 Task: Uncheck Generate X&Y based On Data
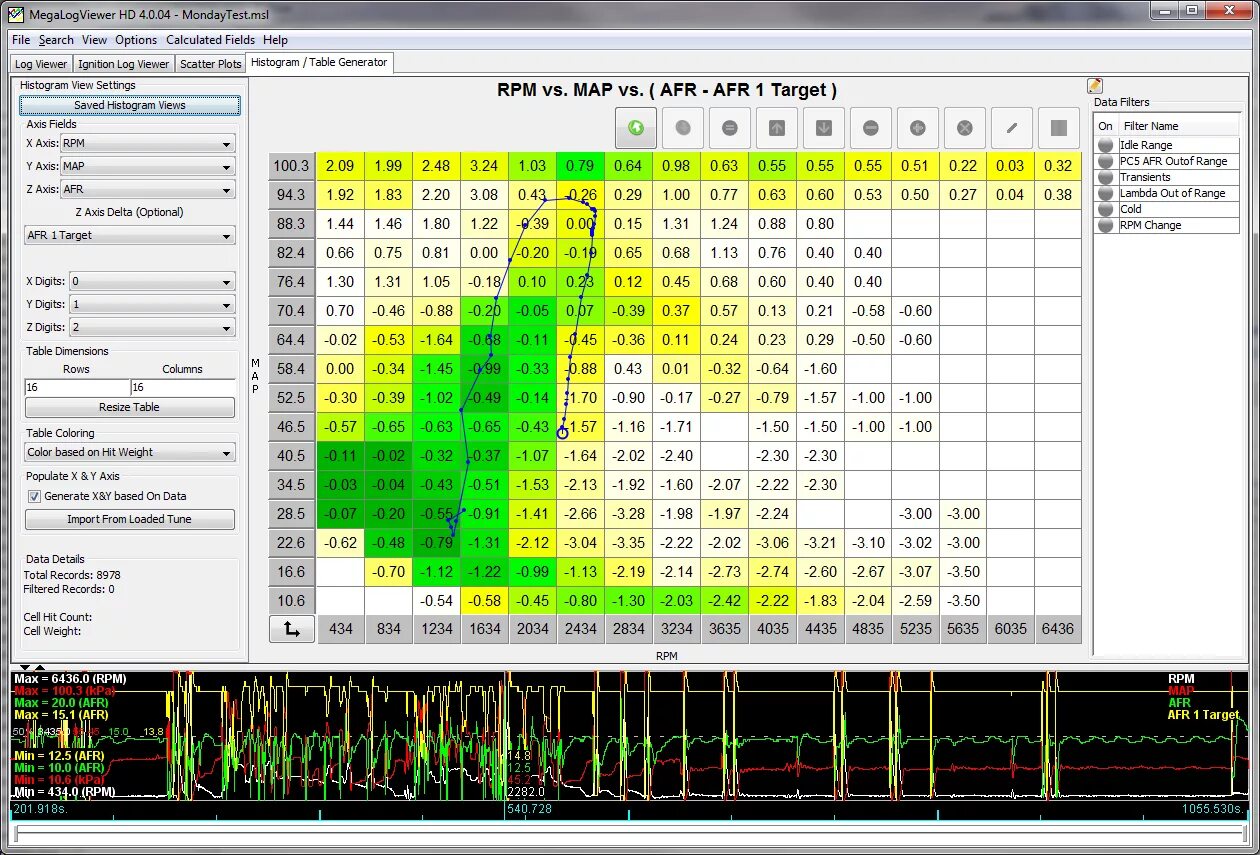(34, 496)
